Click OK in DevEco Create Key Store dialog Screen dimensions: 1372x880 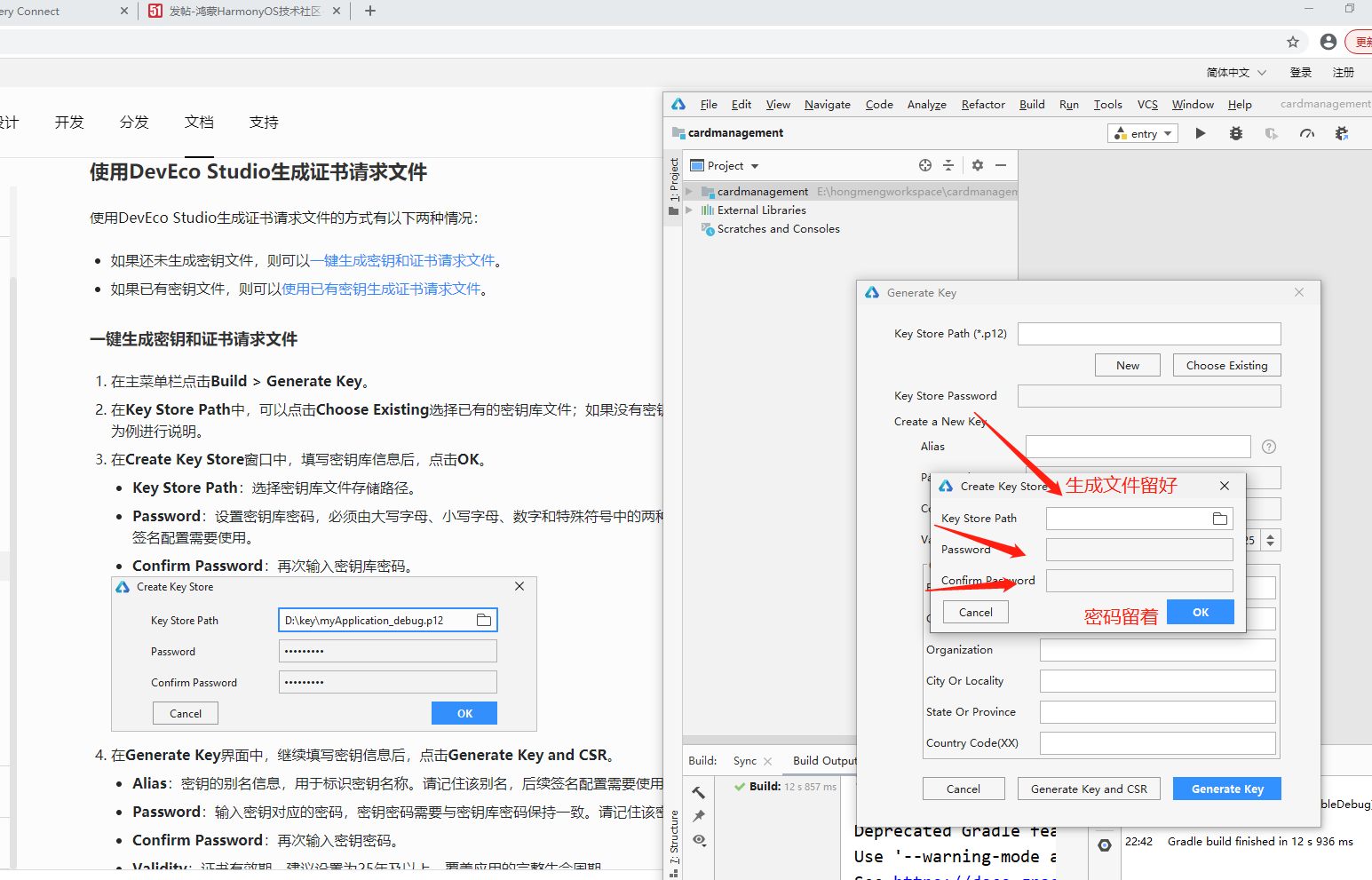pyautogui.click(x=1201, y=613)
